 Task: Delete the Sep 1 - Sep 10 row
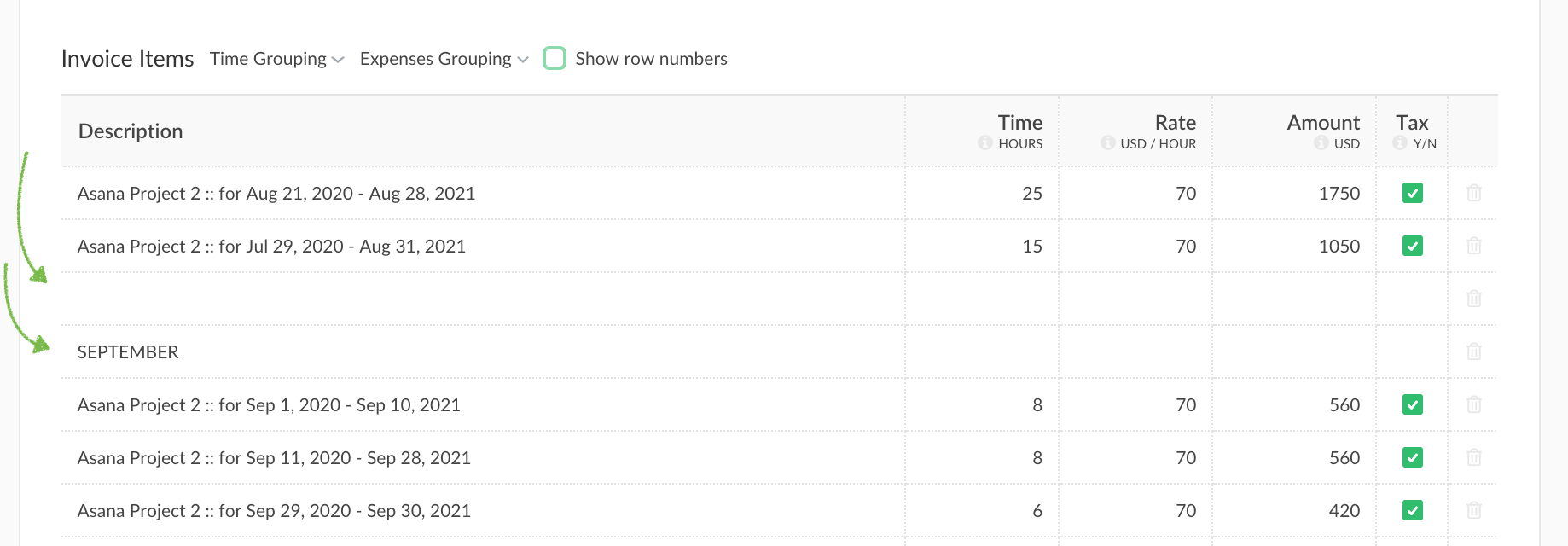click(x=1473, y=405)
